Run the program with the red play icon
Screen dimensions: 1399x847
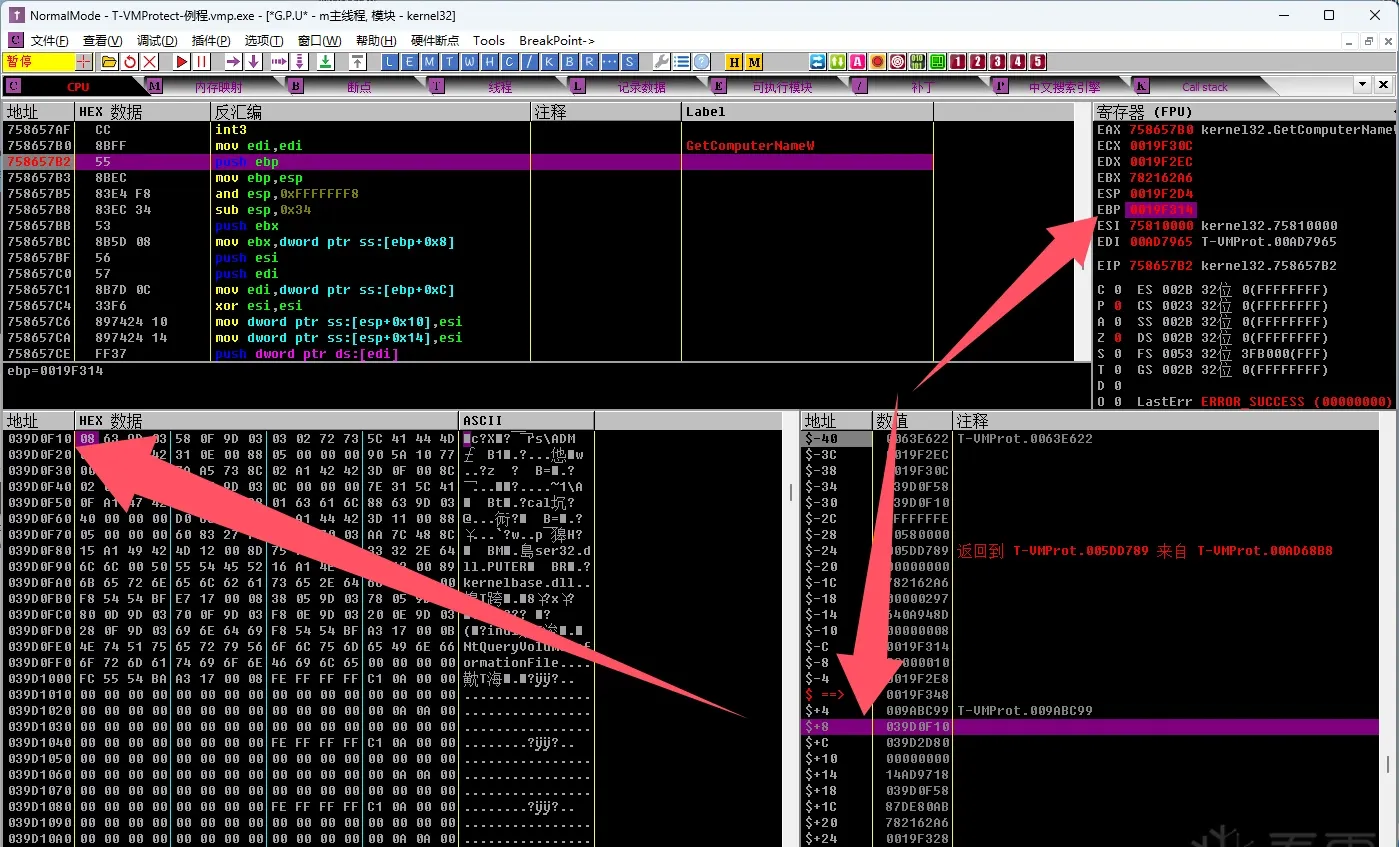(x=182, y=62)
